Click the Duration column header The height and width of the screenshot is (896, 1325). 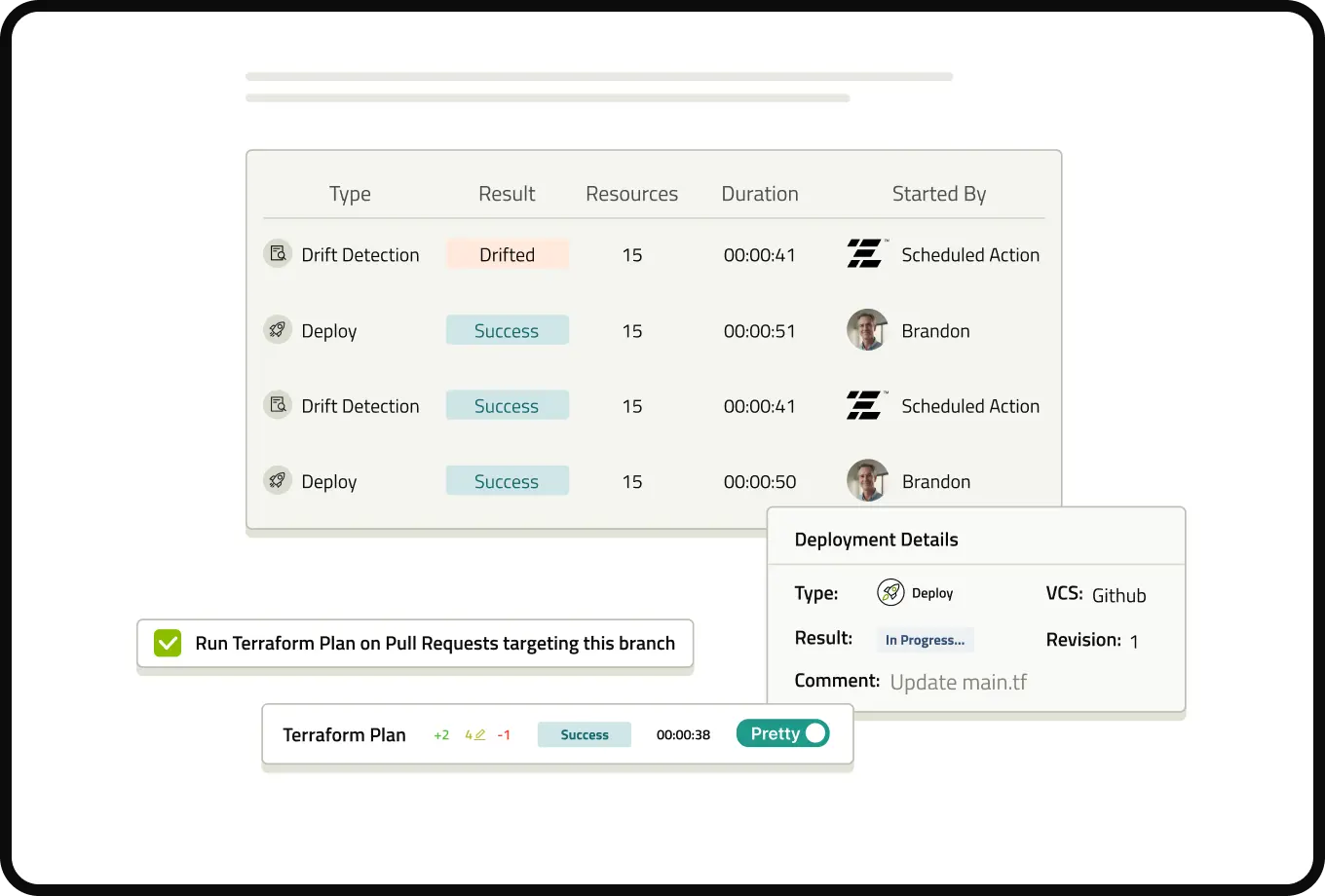coord(760,194)
